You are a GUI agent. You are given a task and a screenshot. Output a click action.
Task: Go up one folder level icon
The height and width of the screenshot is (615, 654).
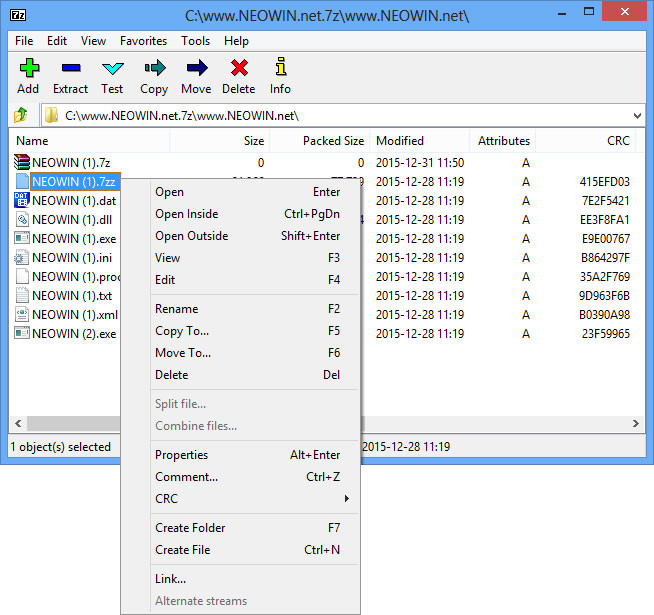[x=21, y=115]
